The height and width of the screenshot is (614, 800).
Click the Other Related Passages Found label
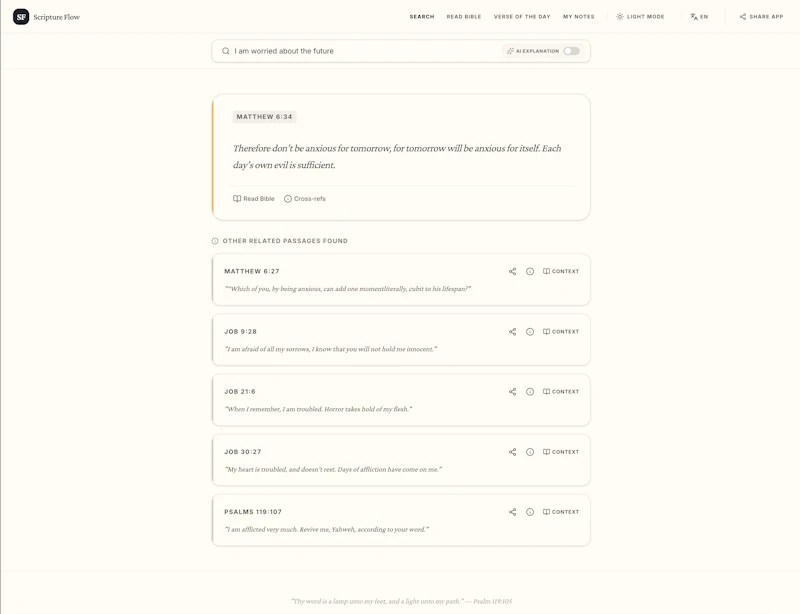tap(285, 241)
